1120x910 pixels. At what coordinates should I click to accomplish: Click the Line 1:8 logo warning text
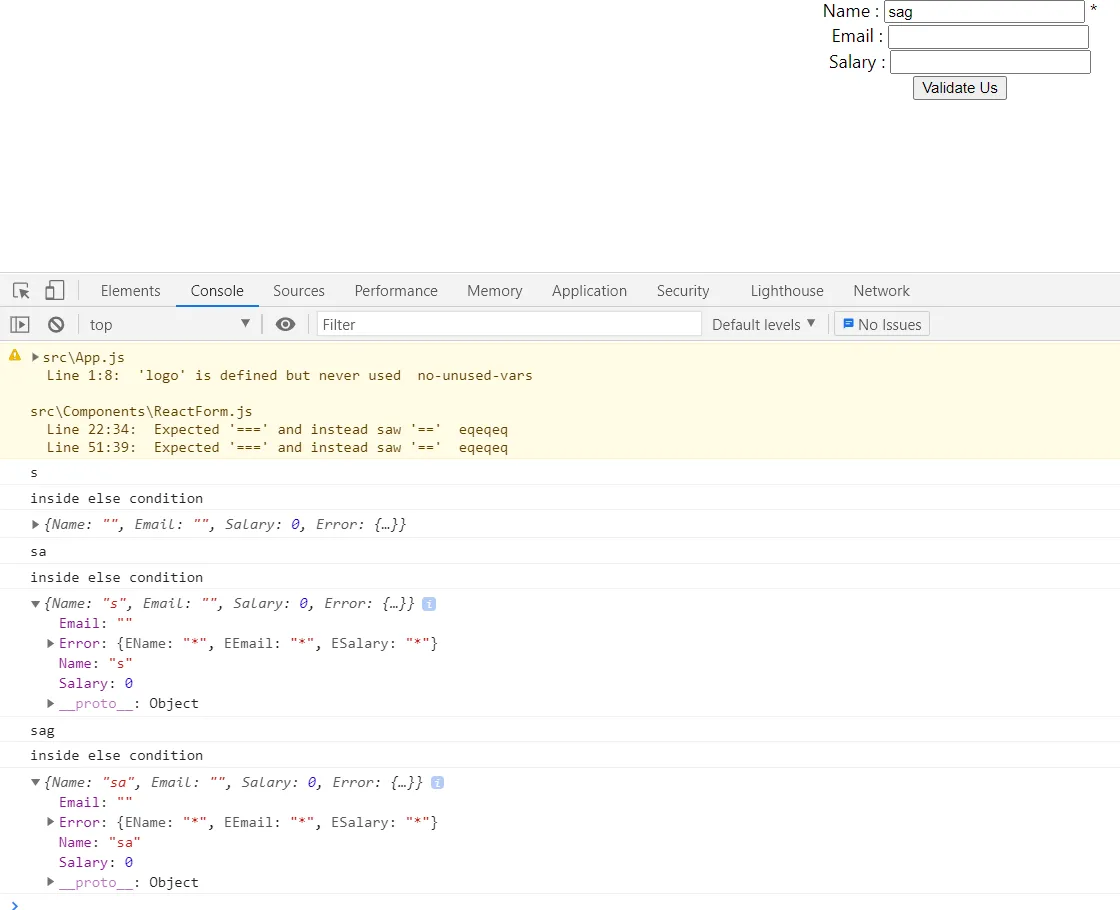tap(289, 375)
